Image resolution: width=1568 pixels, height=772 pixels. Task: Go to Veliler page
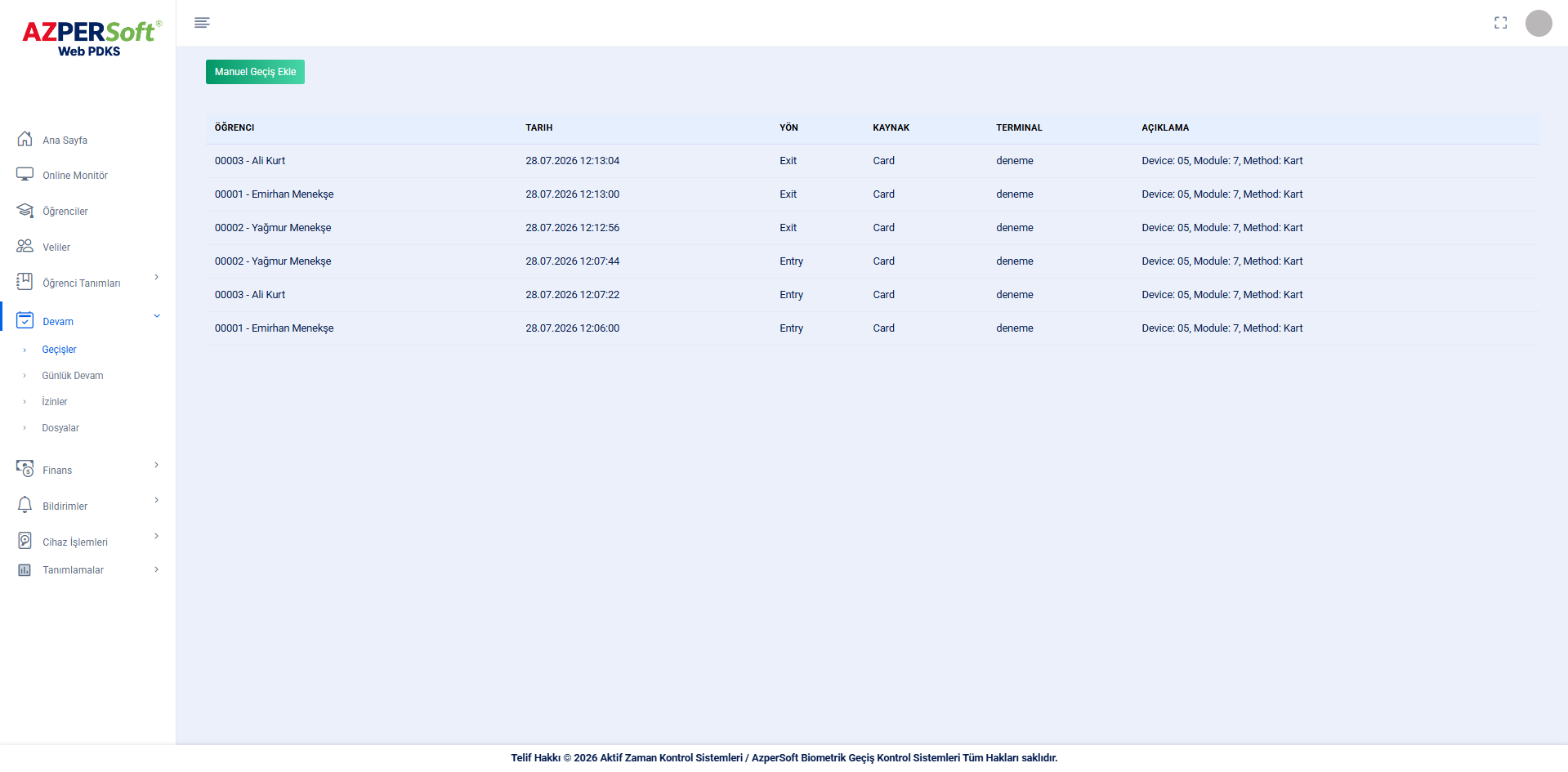point(56,248)
